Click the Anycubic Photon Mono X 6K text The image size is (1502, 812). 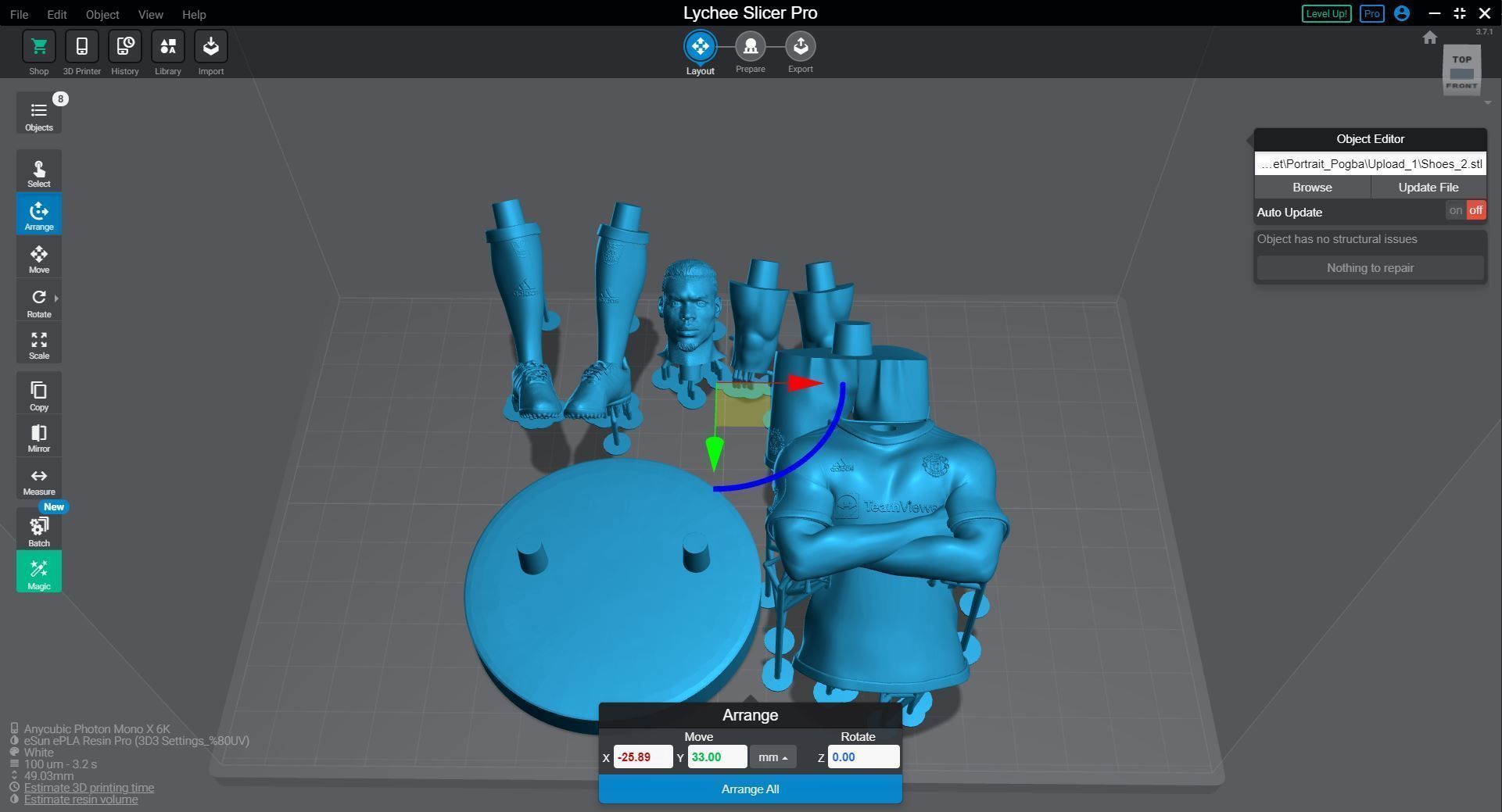click(97, 729)
